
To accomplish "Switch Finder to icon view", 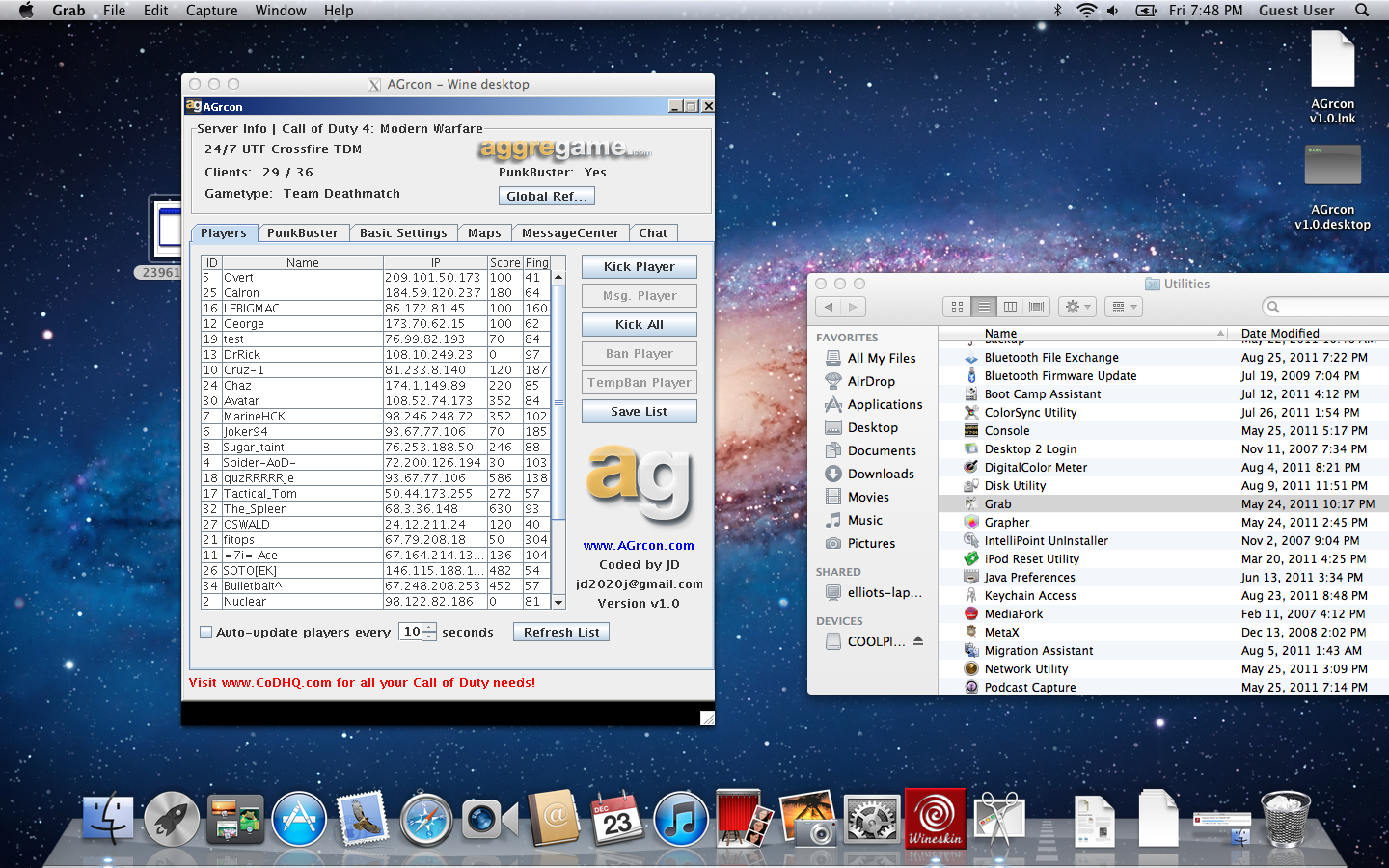I will [957, 307].
